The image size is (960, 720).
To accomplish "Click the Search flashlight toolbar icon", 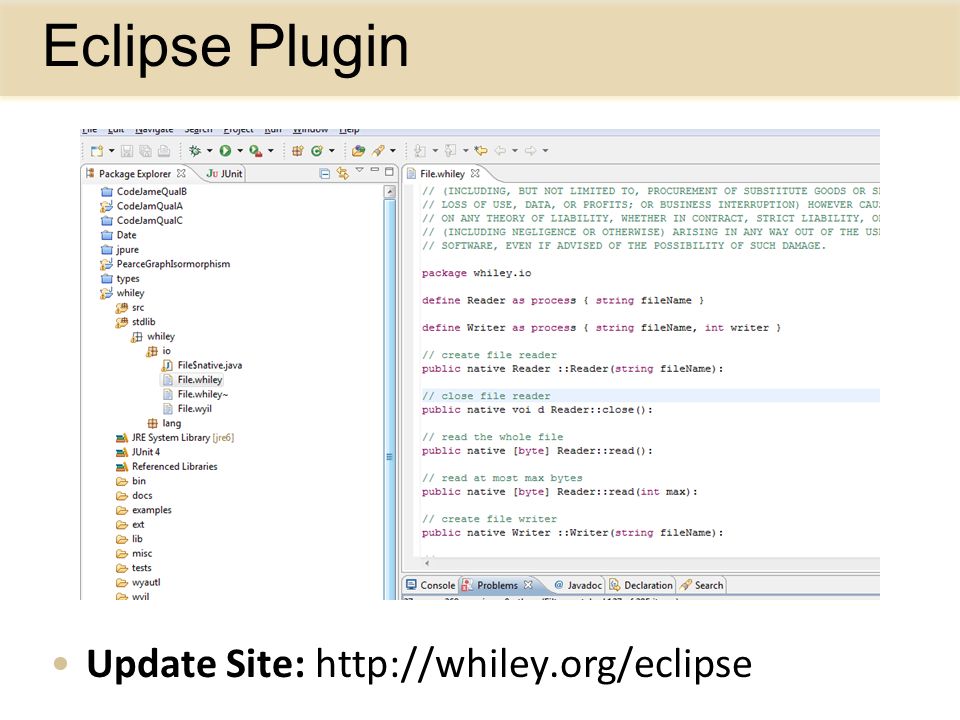I will (x=378, y=151).
